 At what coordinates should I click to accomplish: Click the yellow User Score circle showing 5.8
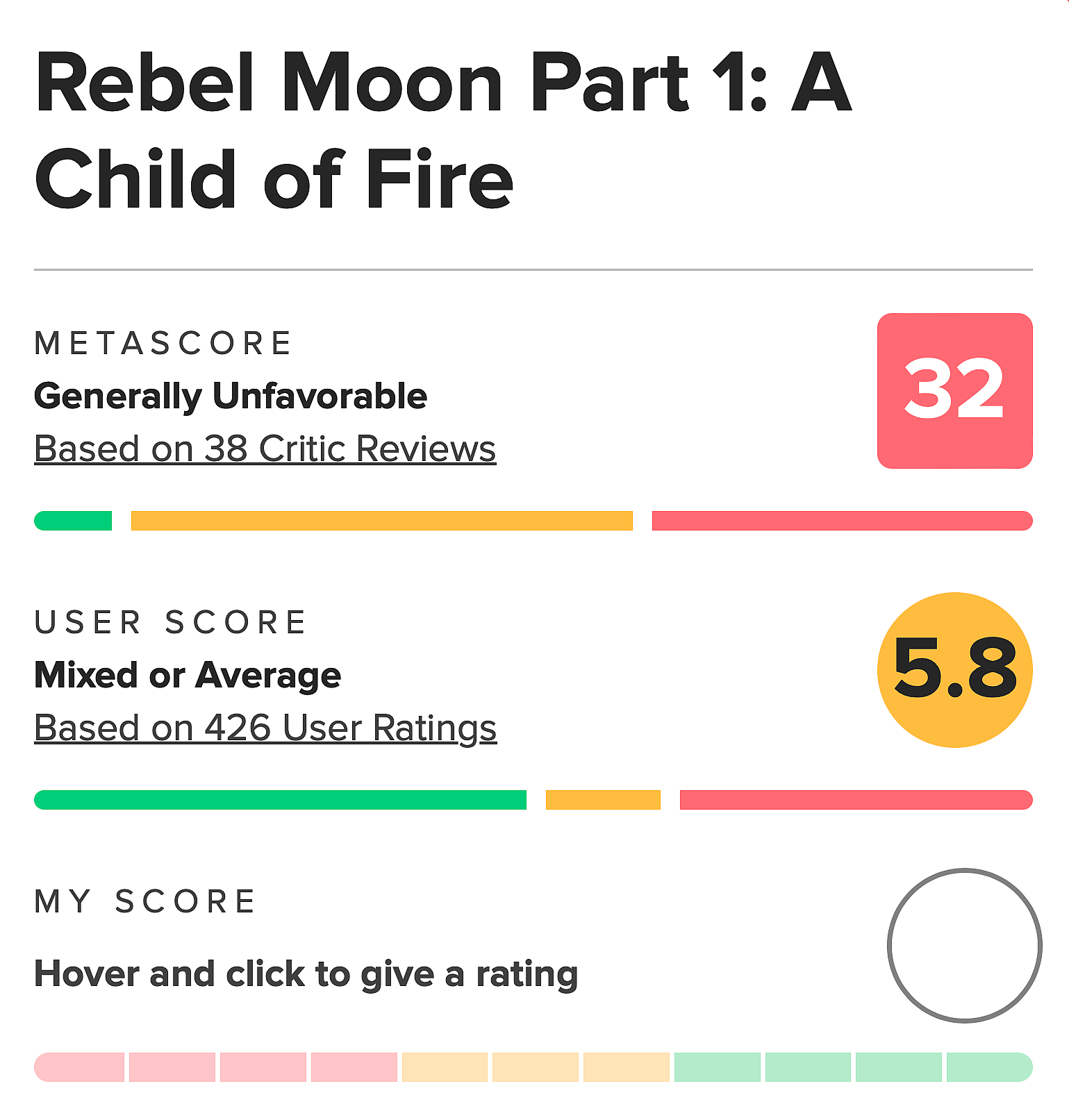(x=954, y=672)
